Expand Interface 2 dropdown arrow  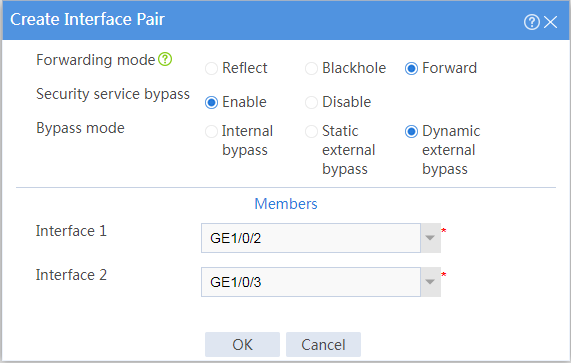430,282
